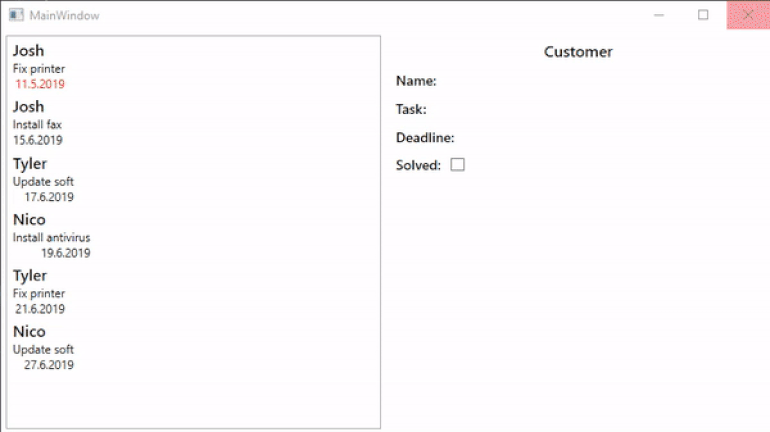The height and width of the screenshot is (432, 770).
Task: Click the 17.6.2019 deadline date
Action: click(x=49, y=197)
